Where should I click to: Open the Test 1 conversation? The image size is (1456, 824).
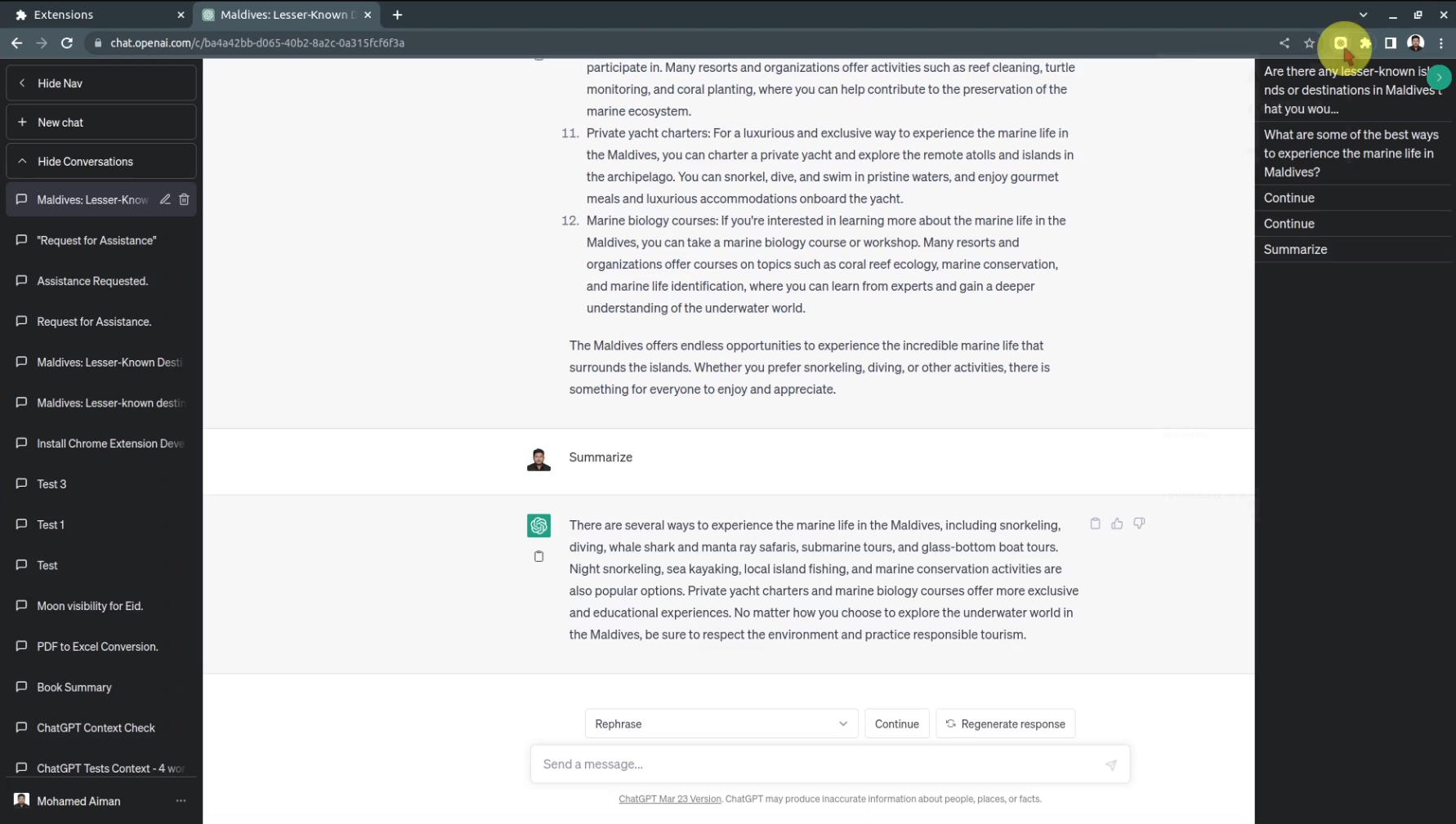(101, 524)
